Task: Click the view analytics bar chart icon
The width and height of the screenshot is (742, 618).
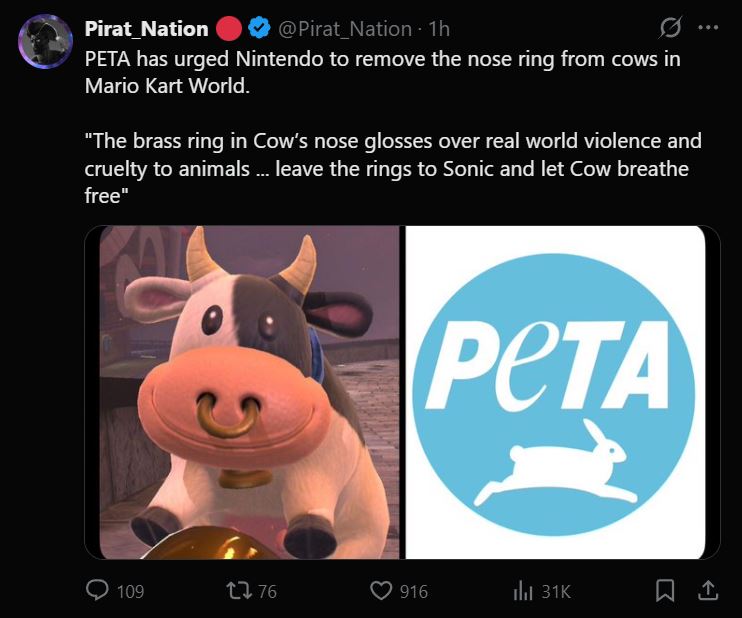Action: (x=522, y=591)
